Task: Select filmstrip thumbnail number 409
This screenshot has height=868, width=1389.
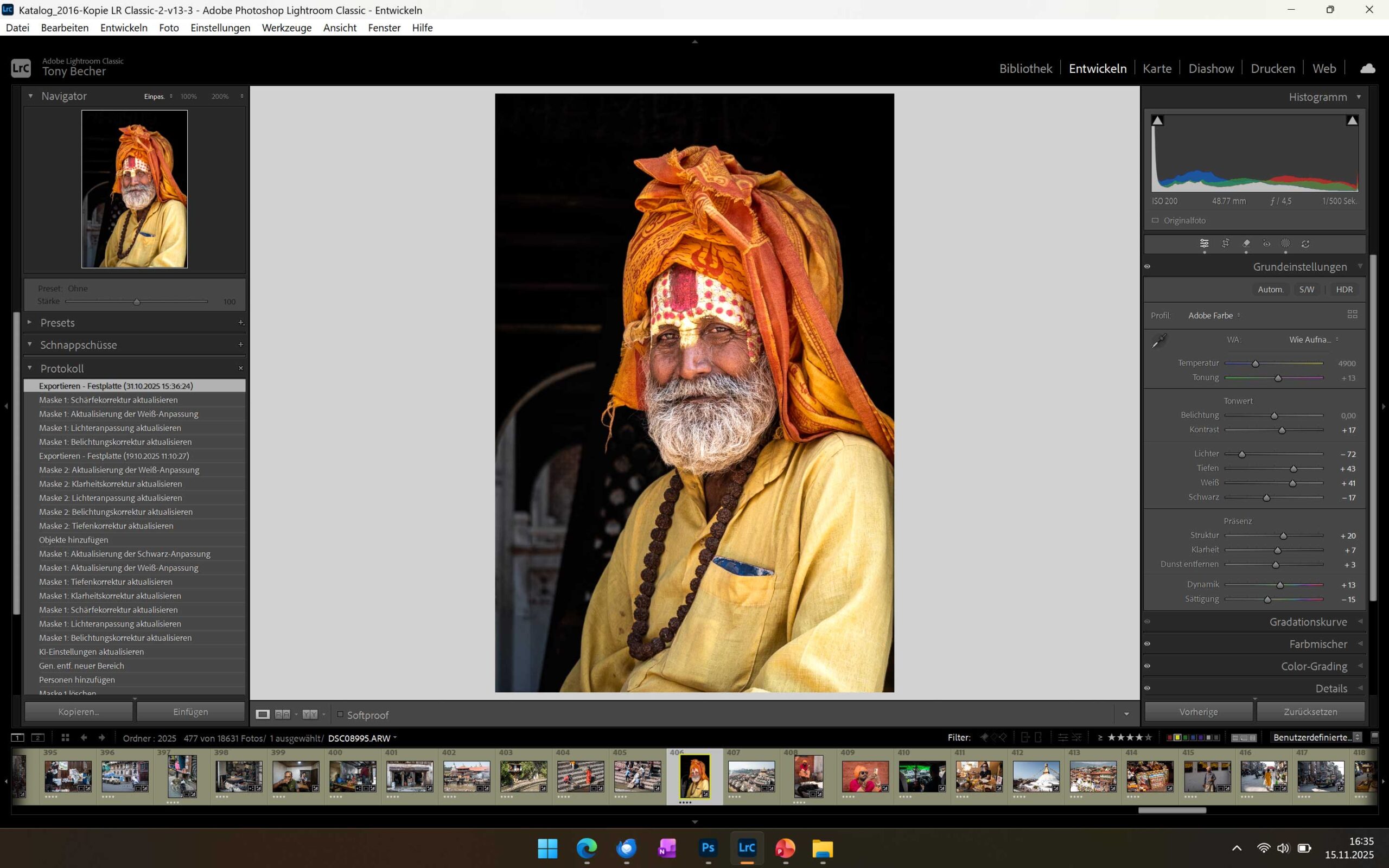Action: 864,776
